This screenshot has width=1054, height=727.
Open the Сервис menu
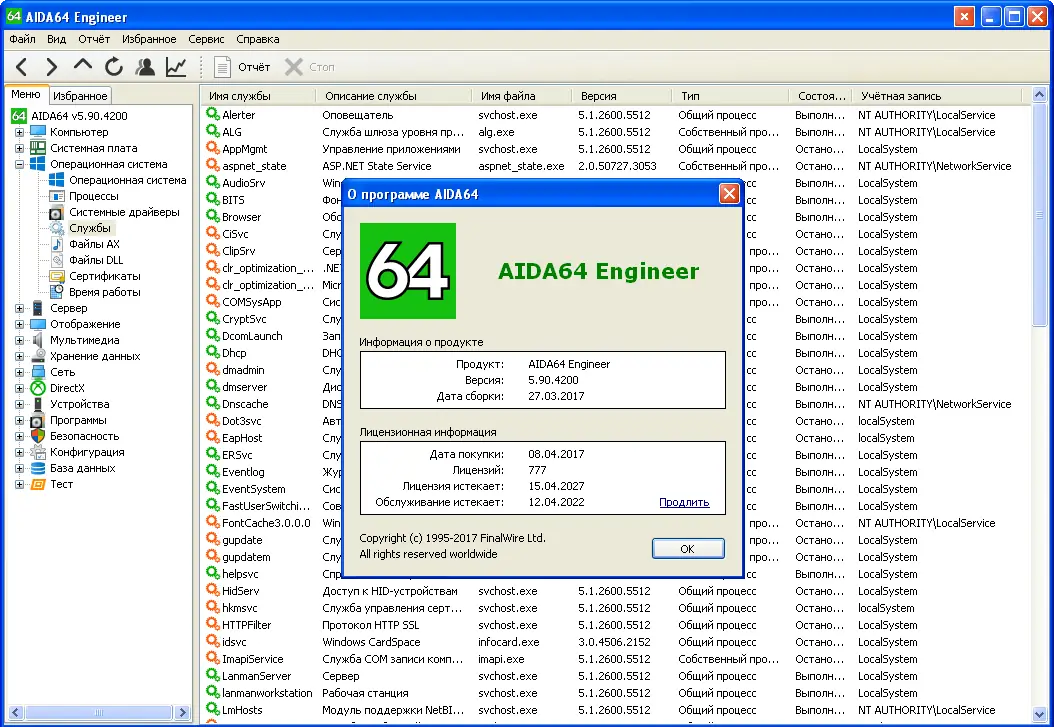pos(206,39)
